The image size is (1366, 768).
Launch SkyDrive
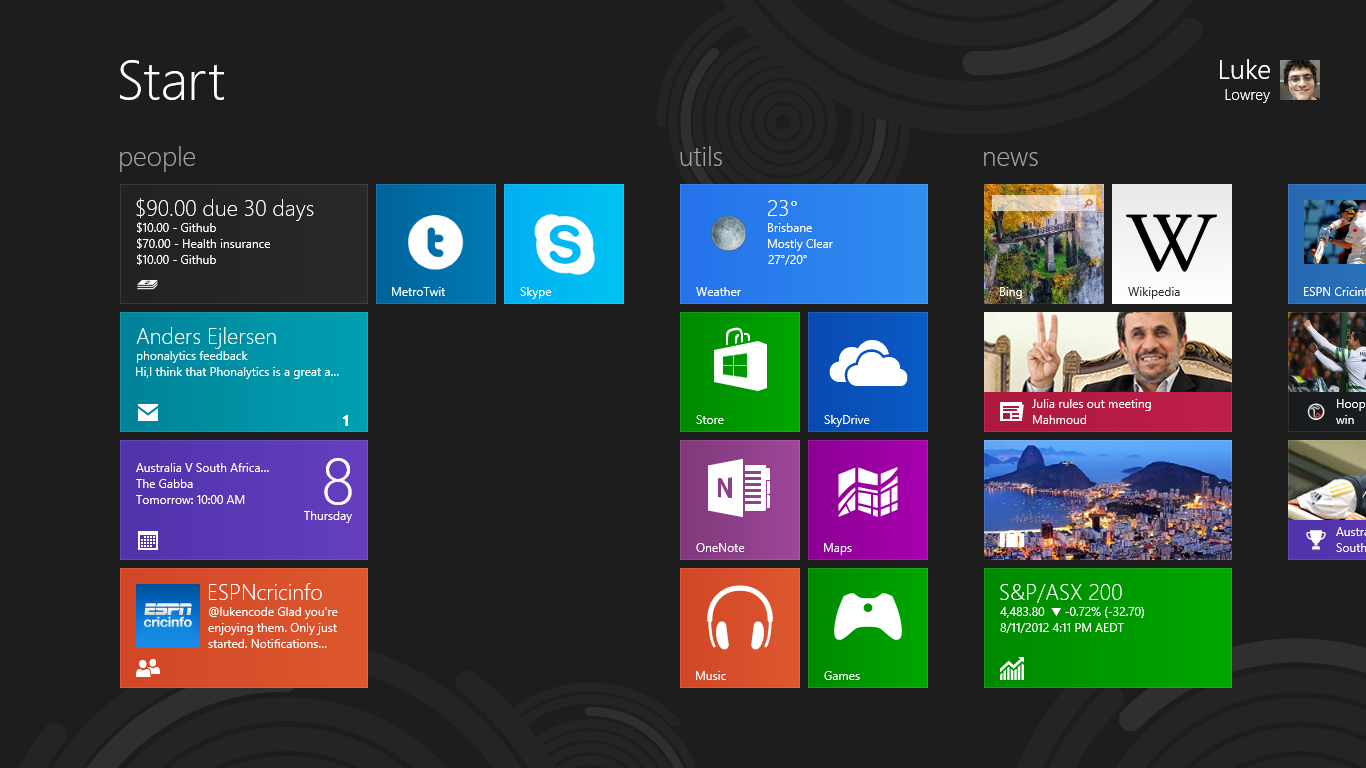tap(867, 371)
